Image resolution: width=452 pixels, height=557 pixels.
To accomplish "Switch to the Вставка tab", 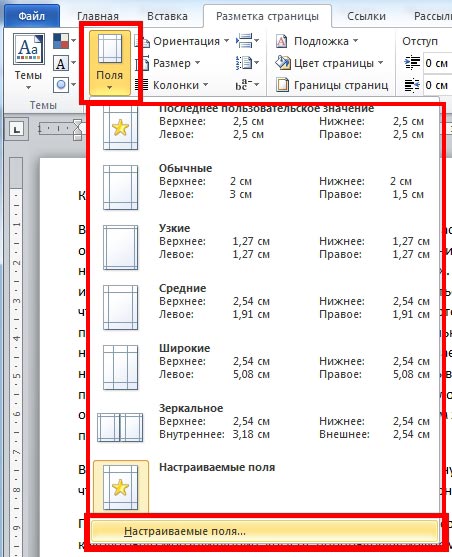I will [167, 16].
